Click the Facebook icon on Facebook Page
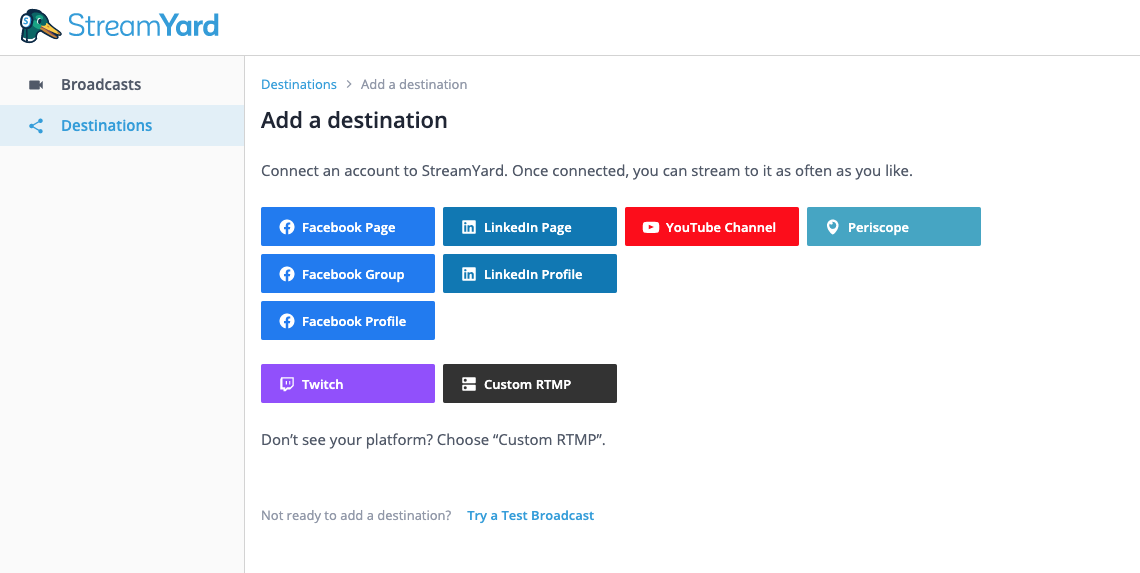 pyautogui.click(x=287, y=227)
